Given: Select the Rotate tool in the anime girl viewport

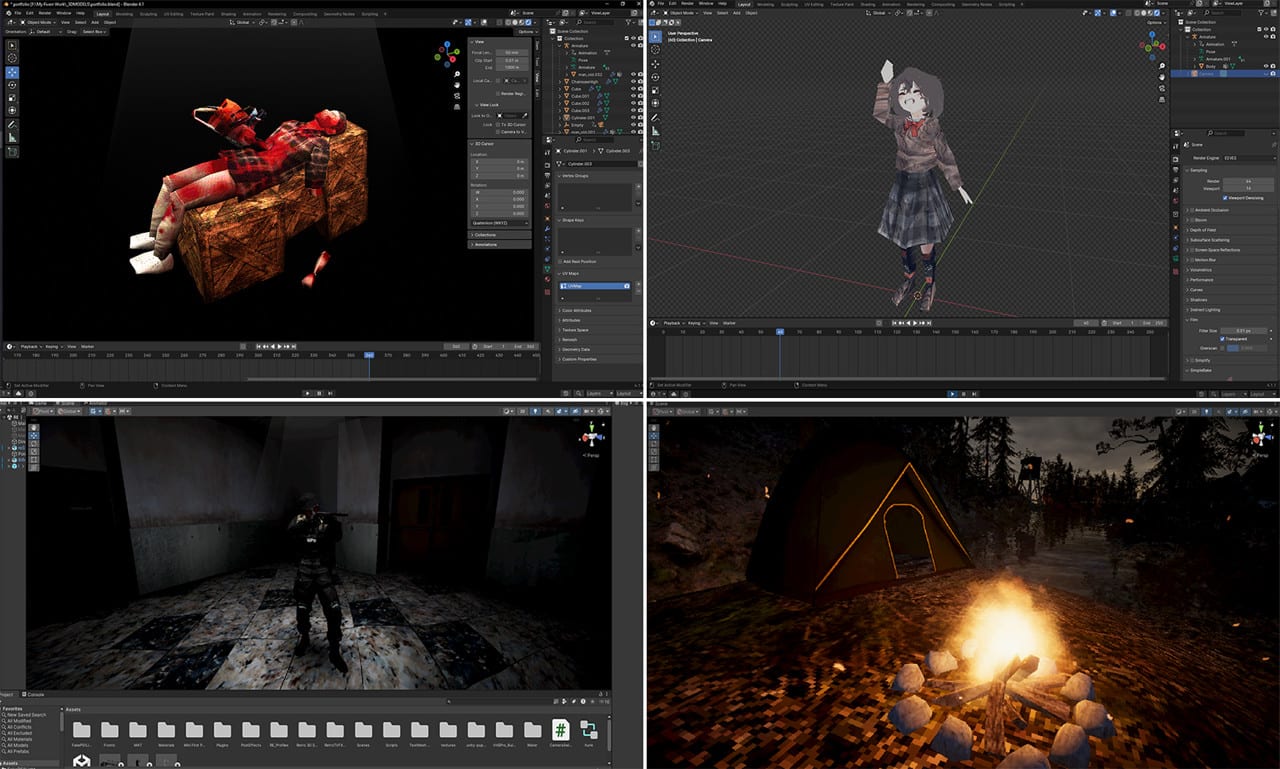Looking at the screenshot, I should click(x=655, y=77).
